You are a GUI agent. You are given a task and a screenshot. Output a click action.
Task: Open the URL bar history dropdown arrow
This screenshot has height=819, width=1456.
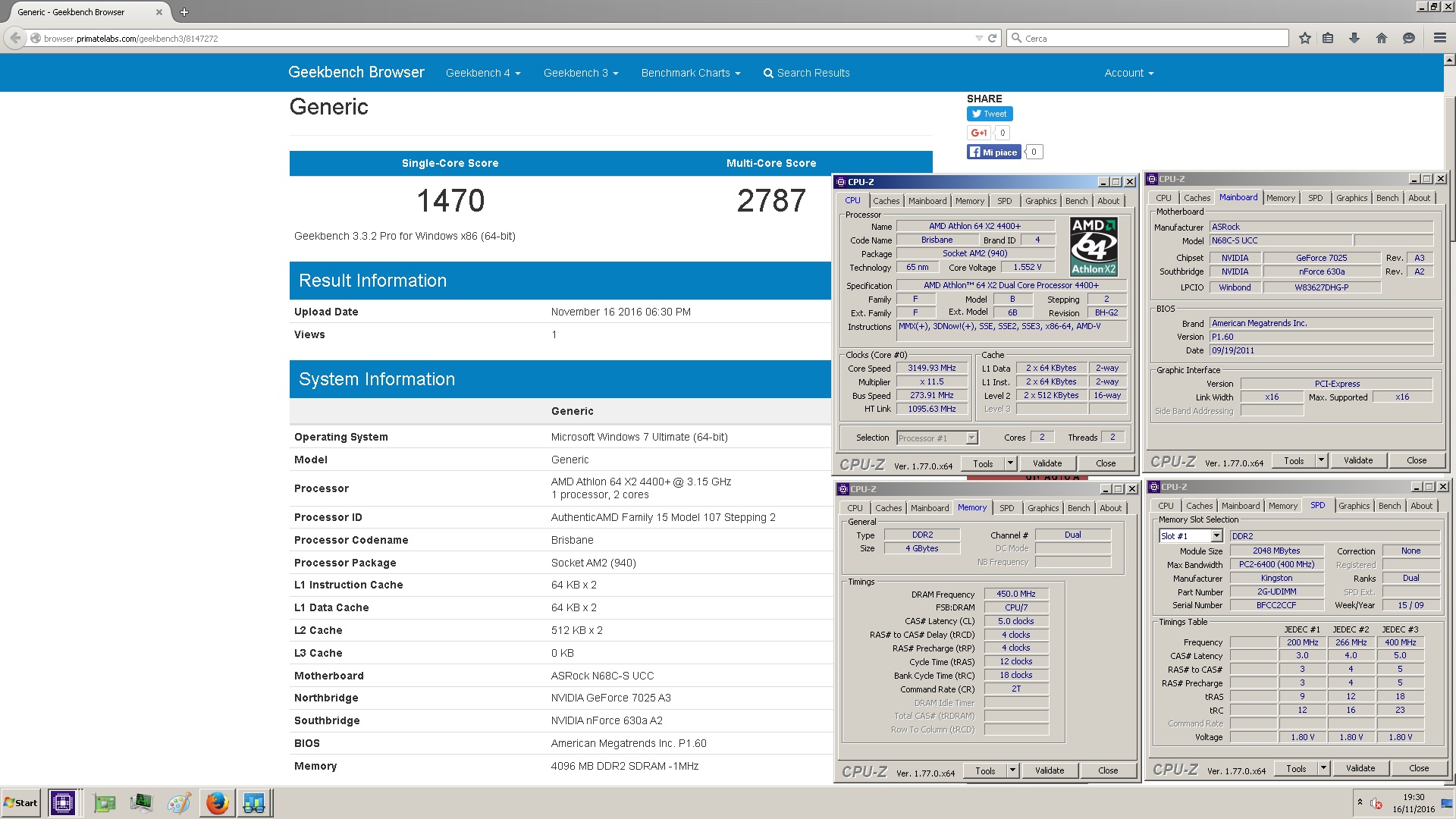pos(978,38)
